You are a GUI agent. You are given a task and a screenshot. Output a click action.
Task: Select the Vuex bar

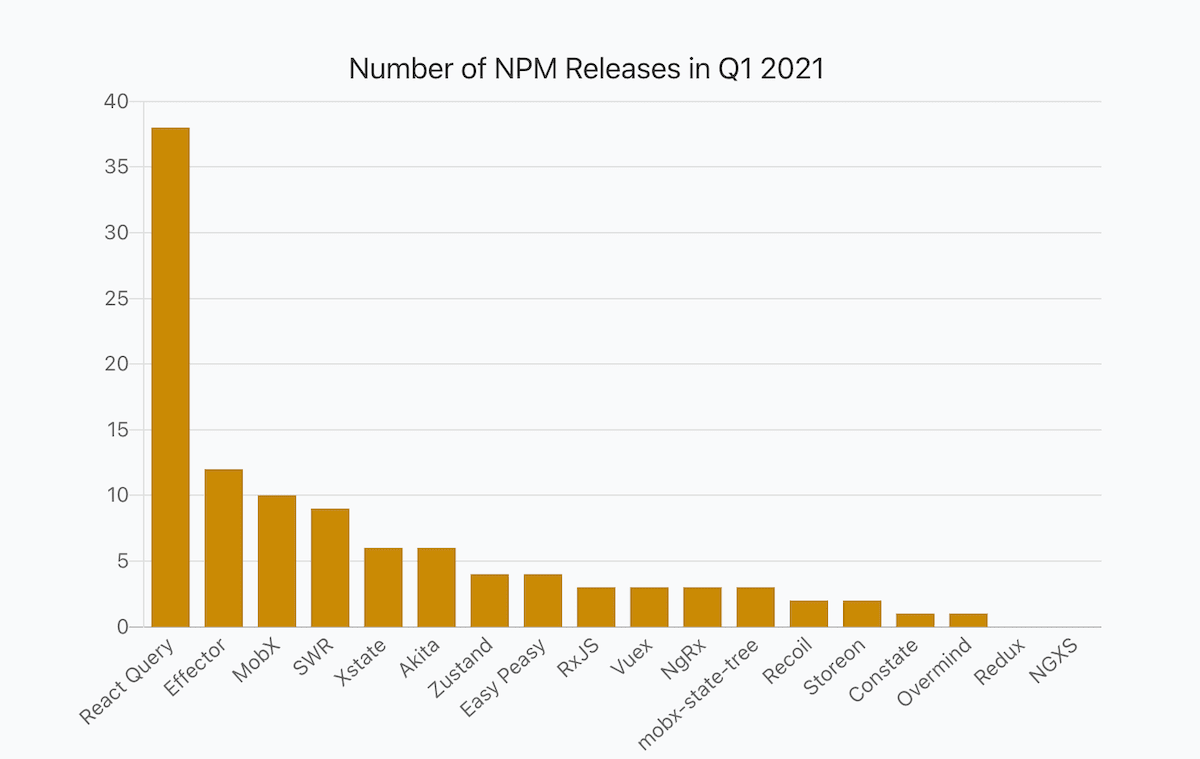(x=649, y=607)
